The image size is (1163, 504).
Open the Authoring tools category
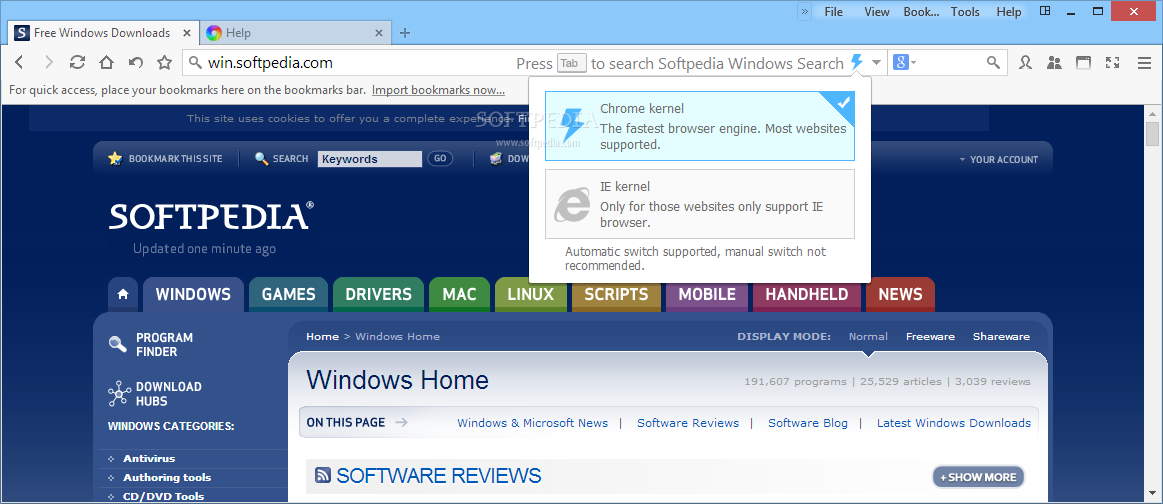point(167,478)
